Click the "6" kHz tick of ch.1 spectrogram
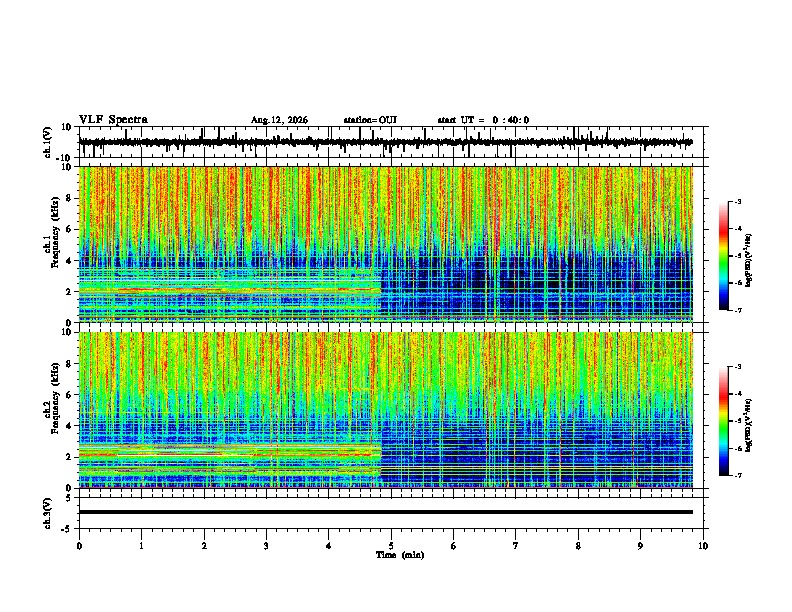 pyautogui.click(x=69, y=229)
